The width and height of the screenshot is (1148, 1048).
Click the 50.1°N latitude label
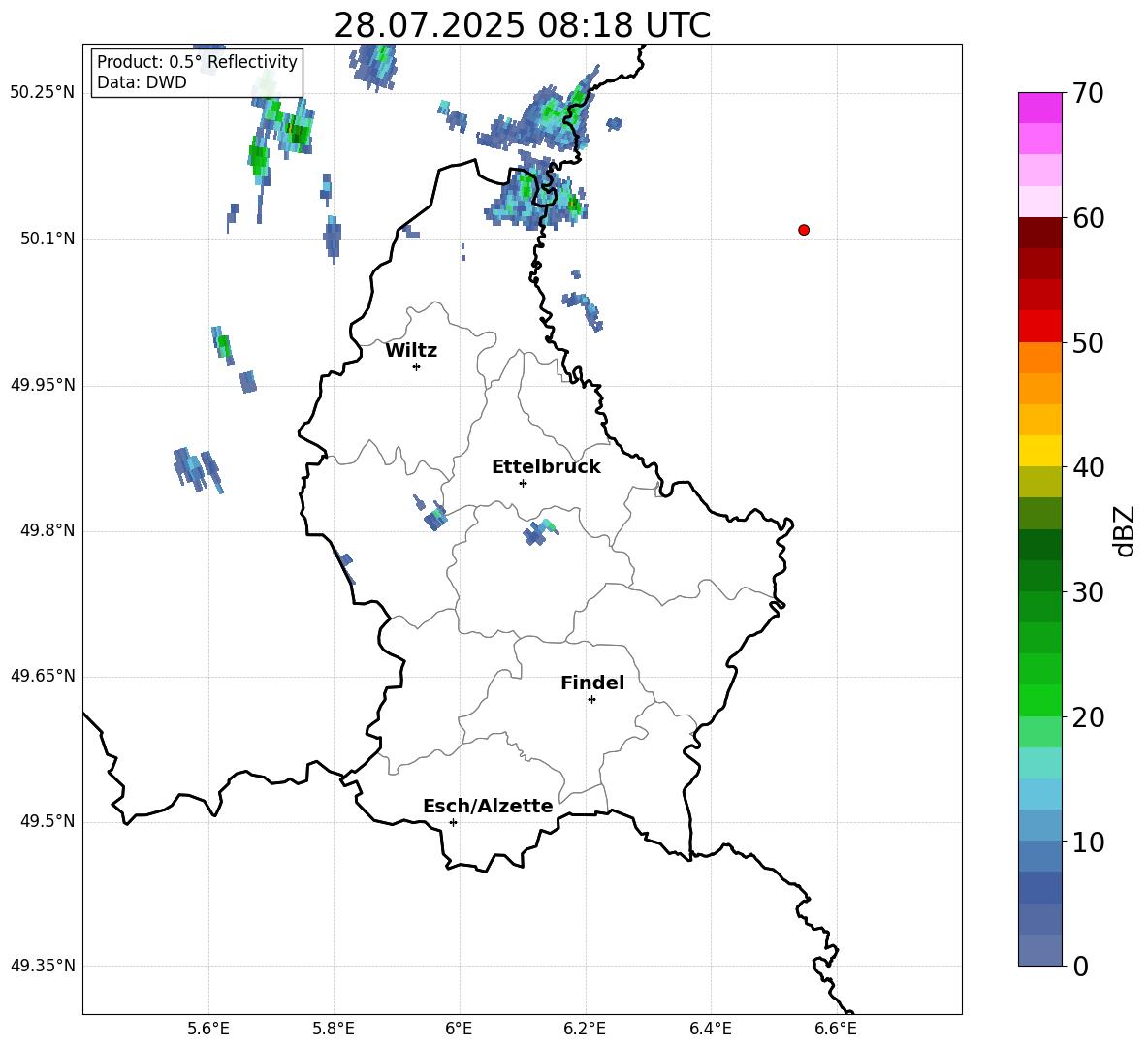pyautogui.click(x=48, y=238)
